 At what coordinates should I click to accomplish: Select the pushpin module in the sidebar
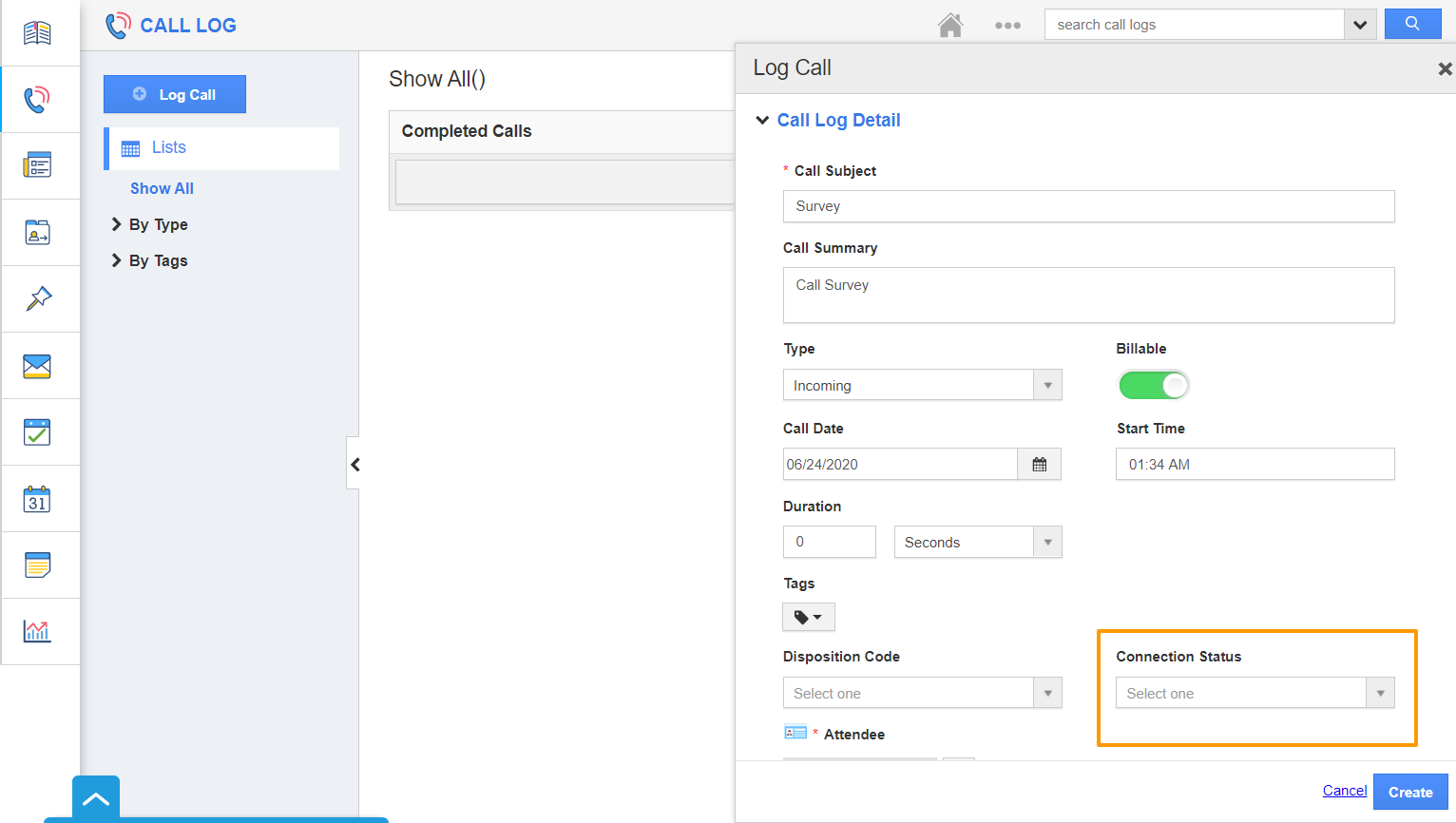coord(39,298)
